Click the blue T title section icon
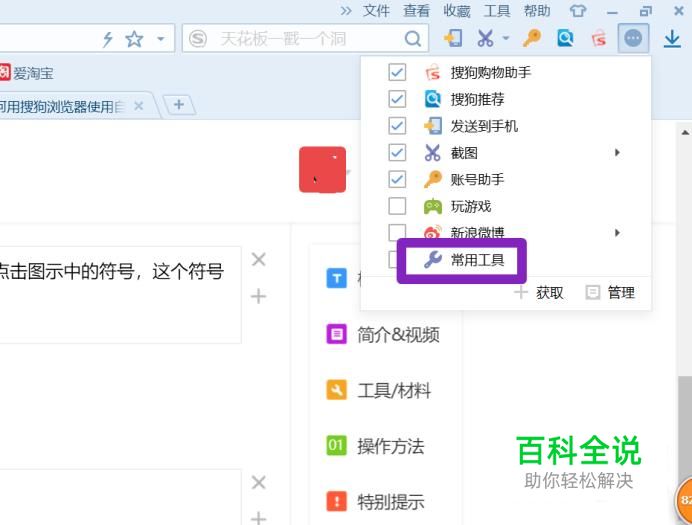The width and height of the screenshot is (692, 525). point(336,278)
